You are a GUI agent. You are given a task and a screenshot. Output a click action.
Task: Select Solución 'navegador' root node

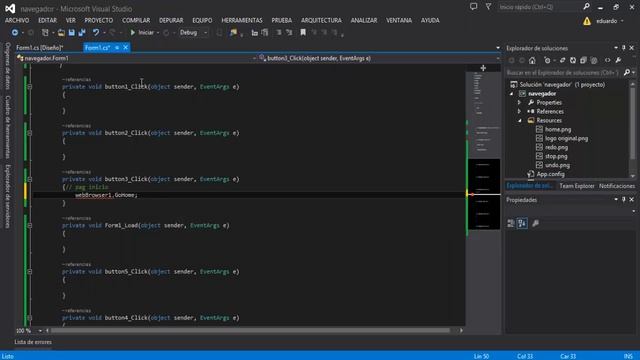[558, 84]
